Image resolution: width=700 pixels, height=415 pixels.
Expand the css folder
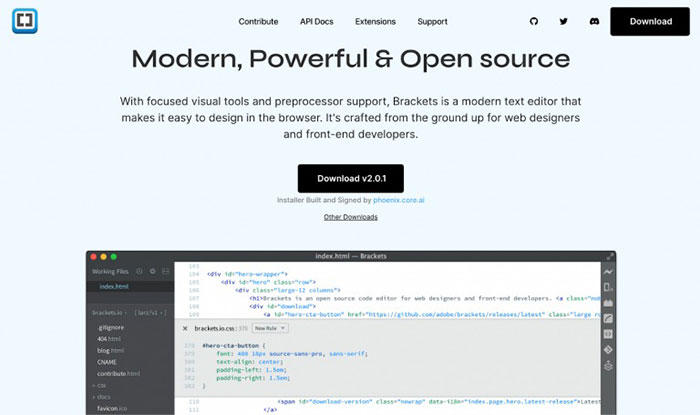coord(102,384)
